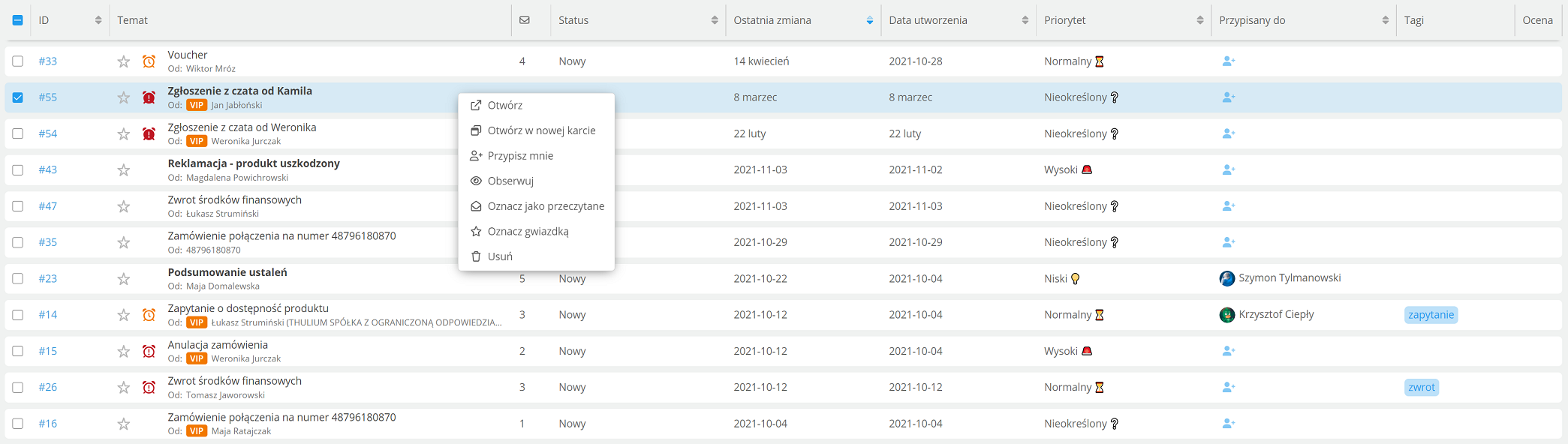Star the Voucher ticket #33
The width and height of the screenshot is (1568, 444).
[124, 61]
